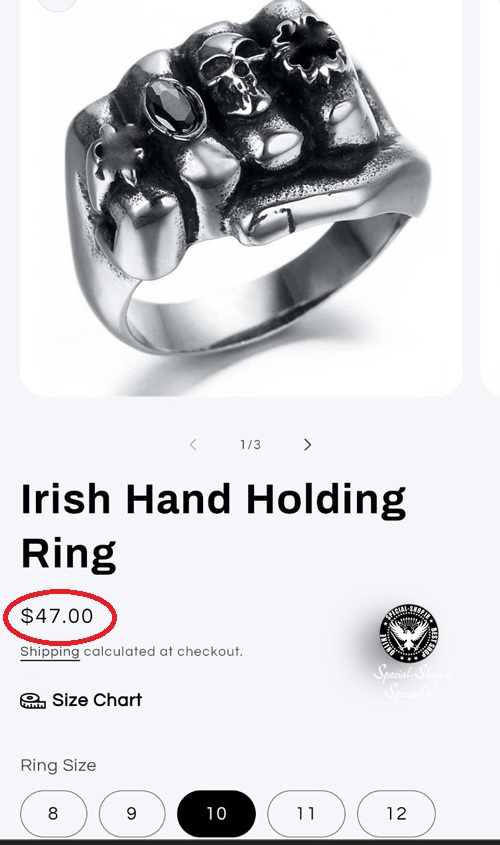Go to previous product image arrow
Image resolution: width=500 pixels, height=845 pixels.
tap(193, 445)
